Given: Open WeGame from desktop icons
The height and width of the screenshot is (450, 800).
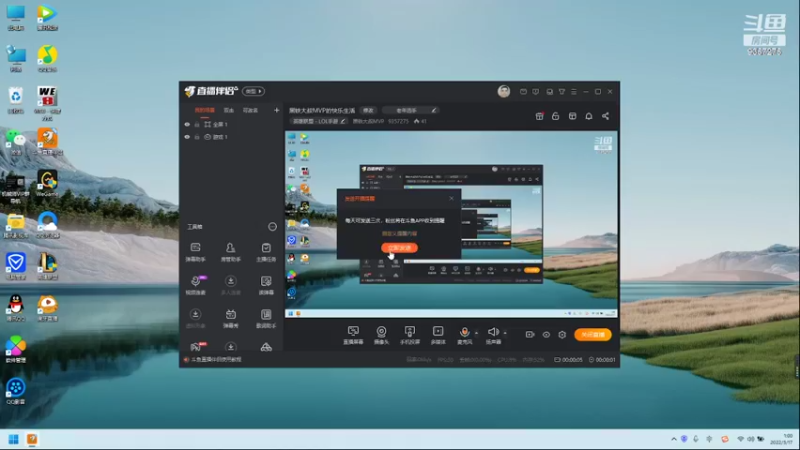Looking at the screenshot, I should 47,183.
